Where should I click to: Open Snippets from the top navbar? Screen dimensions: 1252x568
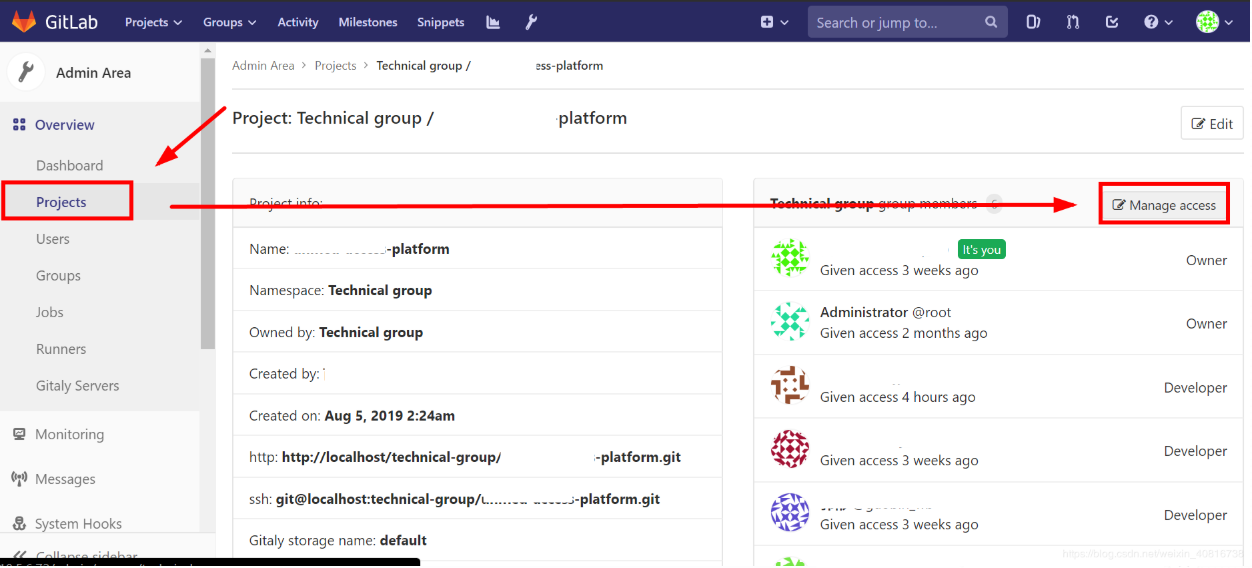point(441,22)
